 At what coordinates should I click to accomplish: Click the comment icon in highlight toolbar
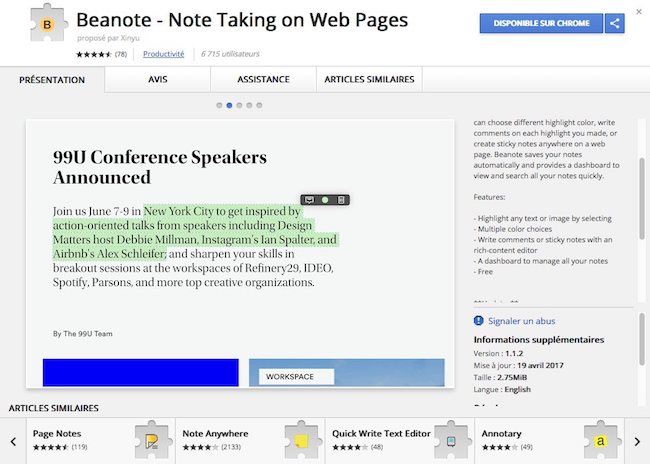[310, 200]
